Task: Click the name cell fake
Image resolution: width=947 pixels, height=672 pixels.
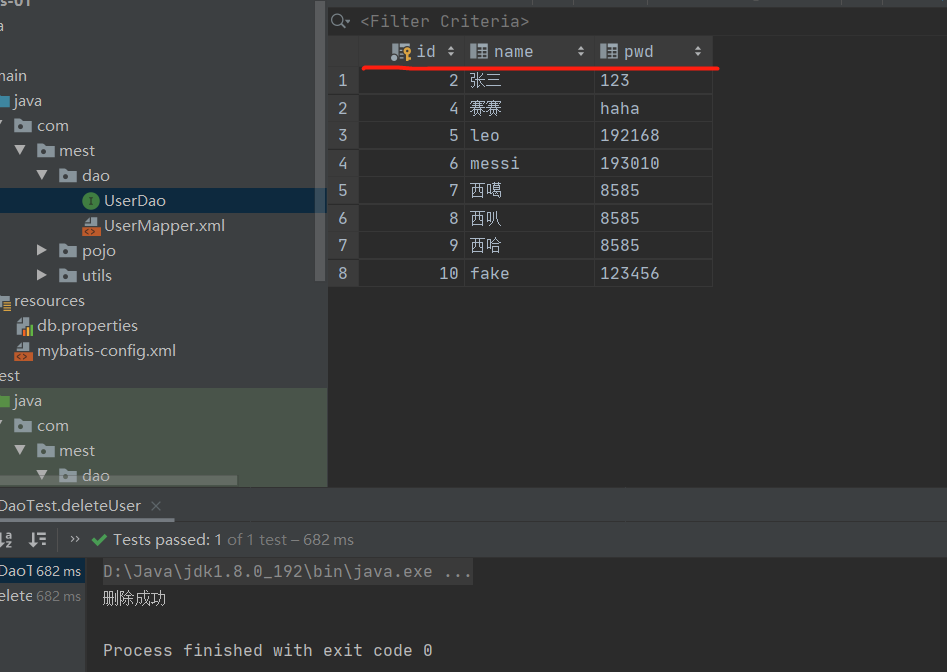Action: (x=529, y=273)
